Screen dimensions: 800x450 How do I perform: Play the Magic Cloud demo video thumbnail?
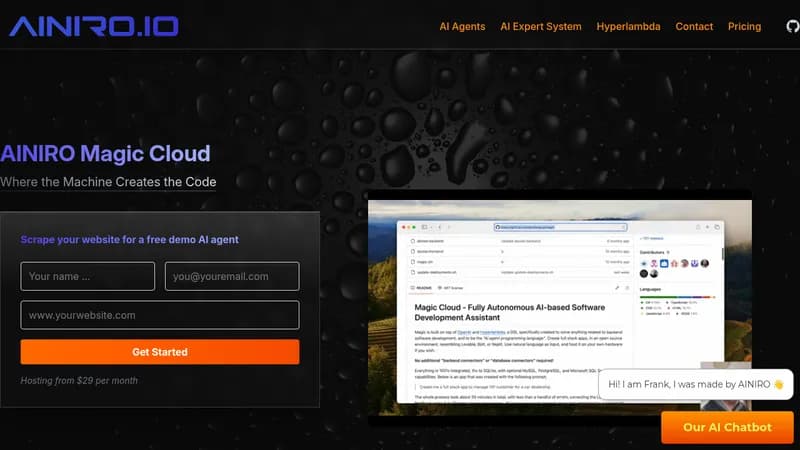pyautogui.click(x=560, y=308)
